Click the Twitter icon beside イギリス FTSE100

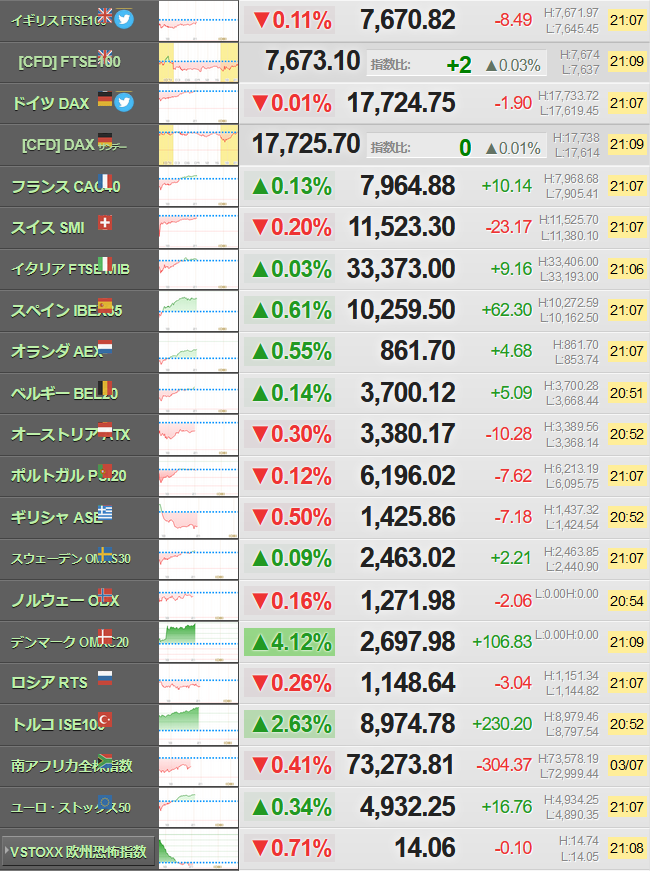pyautogui.click(x=124, y=19)
